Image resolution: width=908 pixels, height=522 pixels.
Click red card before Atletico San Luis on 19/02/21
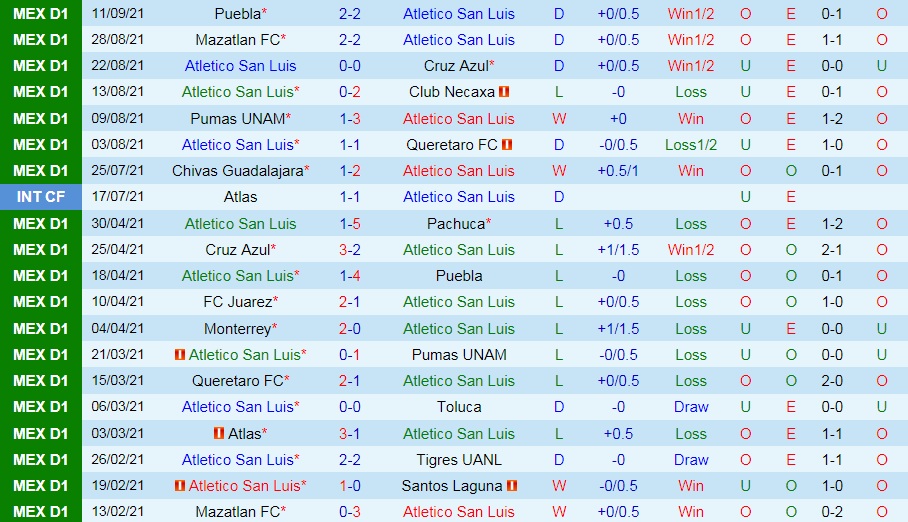[180, 486]
